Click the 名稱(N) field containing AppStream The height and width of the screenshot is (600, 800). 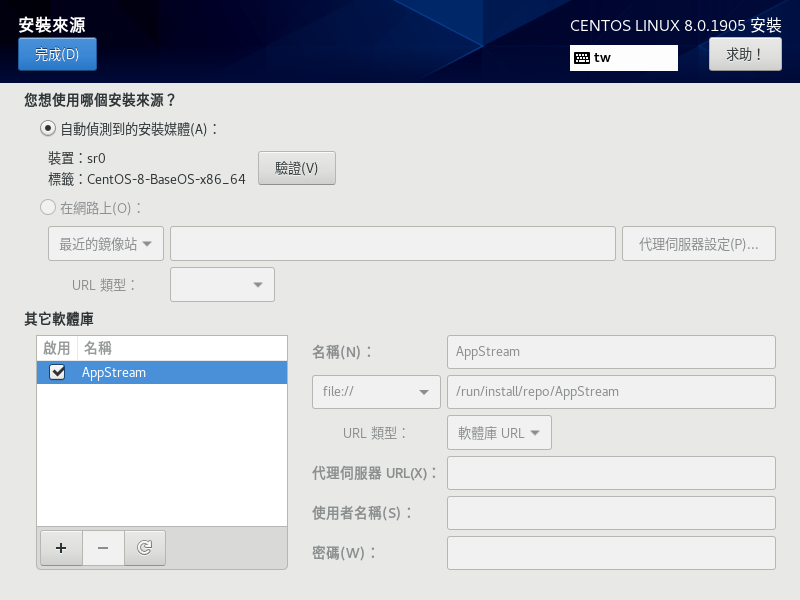pos(611,352)
